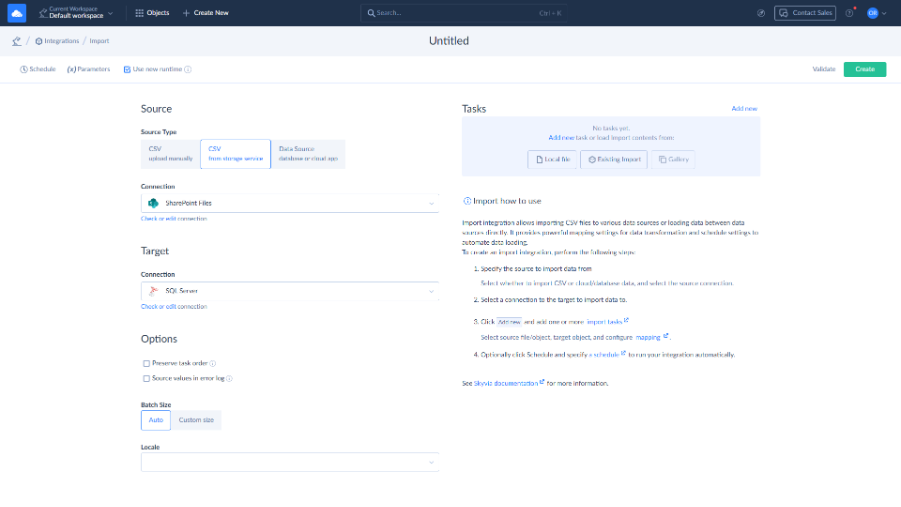Click the Validate button
Viewport: 901px width, 507px height.
point(823,69)
